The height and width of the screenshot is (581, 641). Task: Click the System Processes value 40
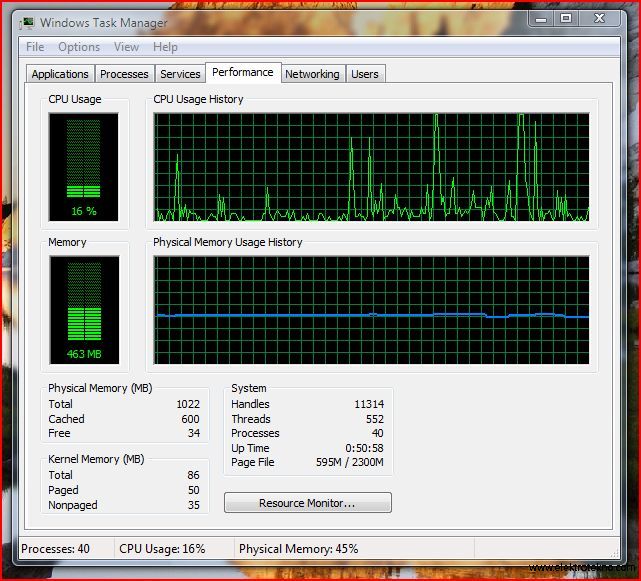click(378, 433)
